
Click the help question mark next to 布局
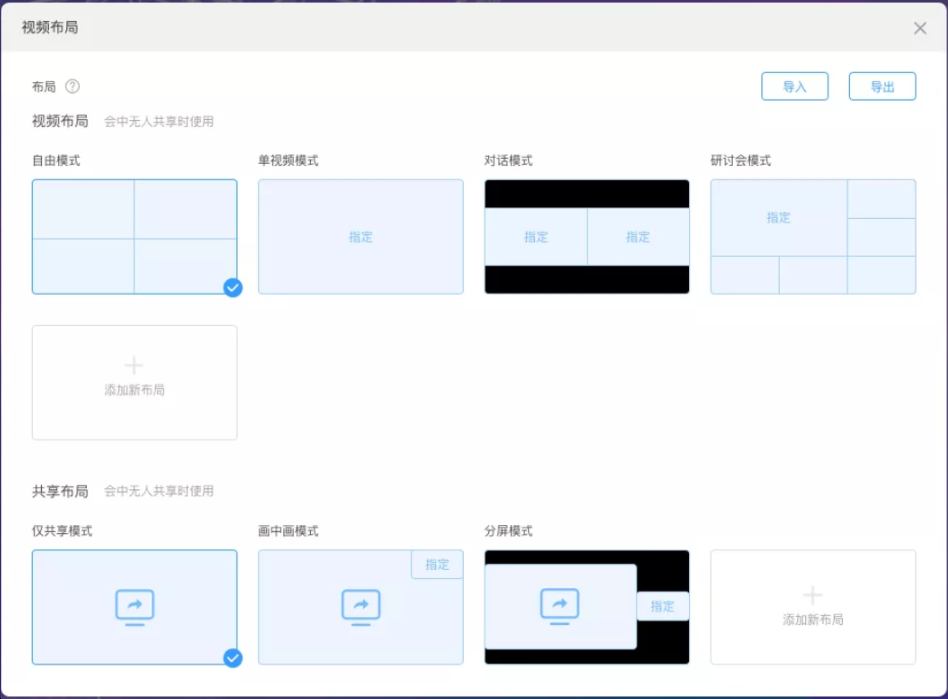pyautogui.click(x=72, y=87)
